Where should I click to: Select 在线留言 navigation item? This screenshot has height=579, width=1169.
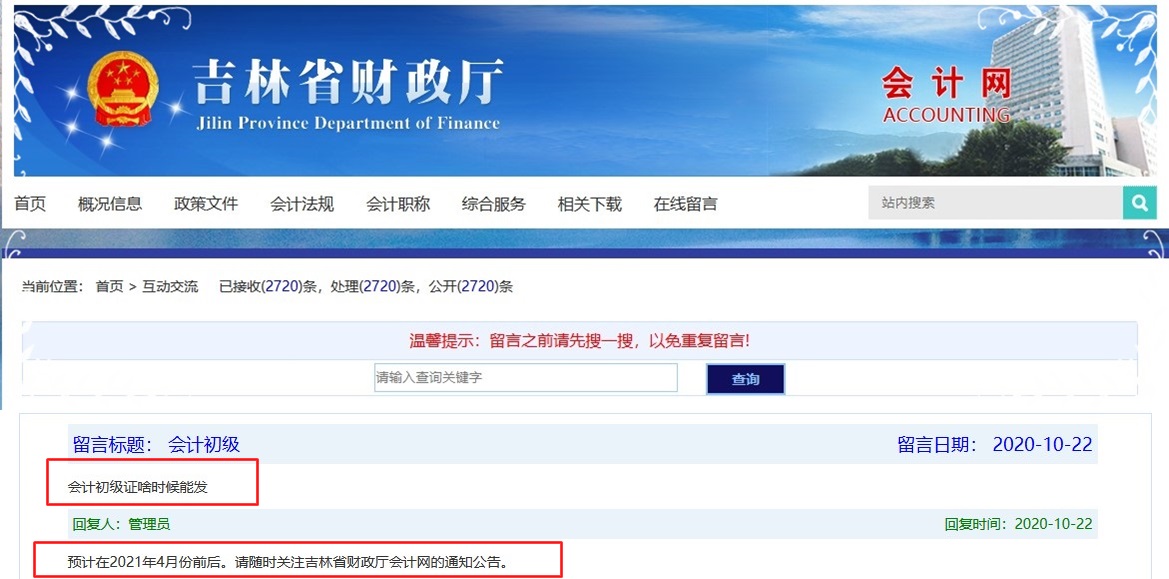(x=686, y=204)
